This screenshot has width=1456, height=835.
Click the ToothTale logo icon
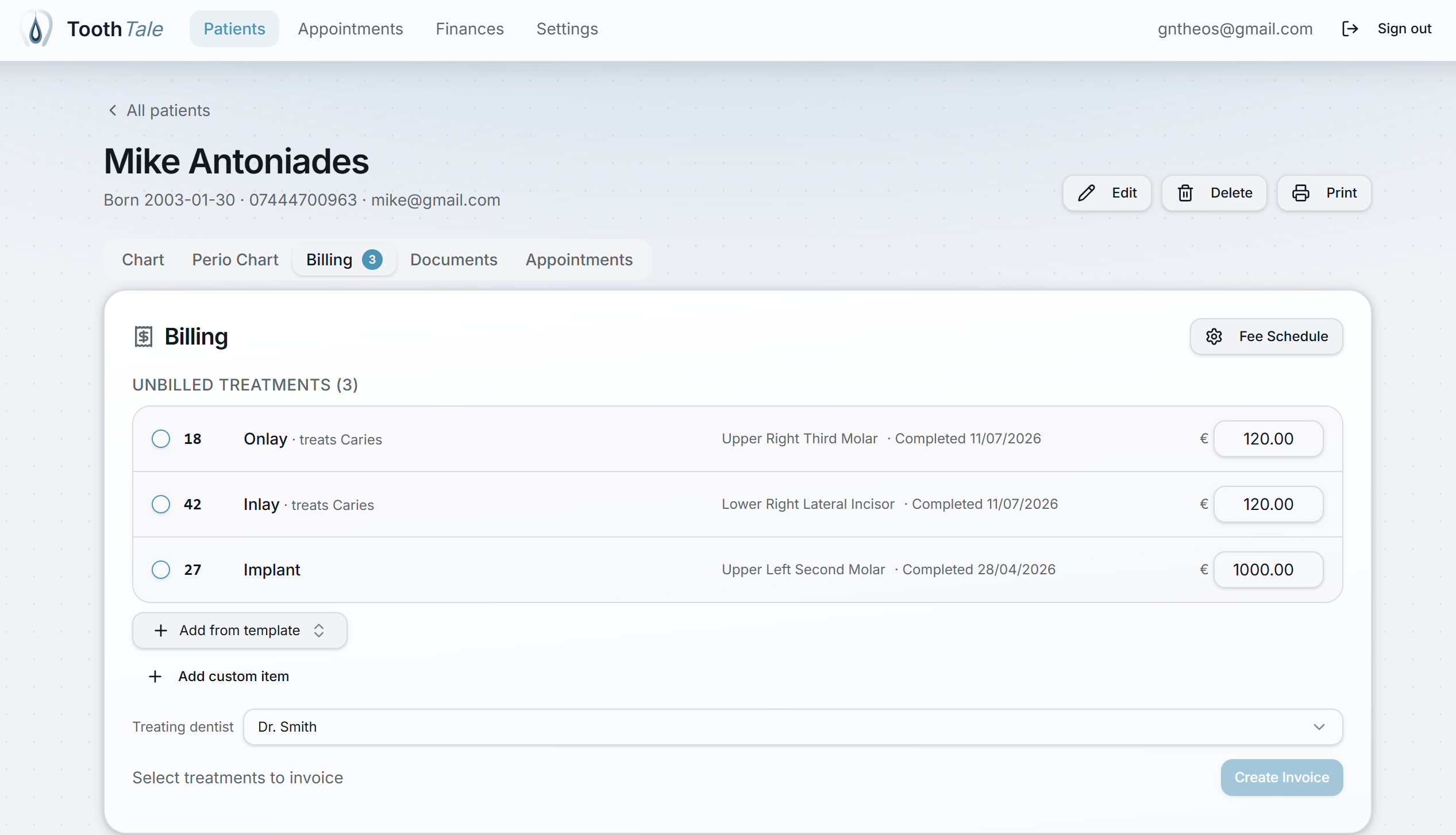(36, 28)
